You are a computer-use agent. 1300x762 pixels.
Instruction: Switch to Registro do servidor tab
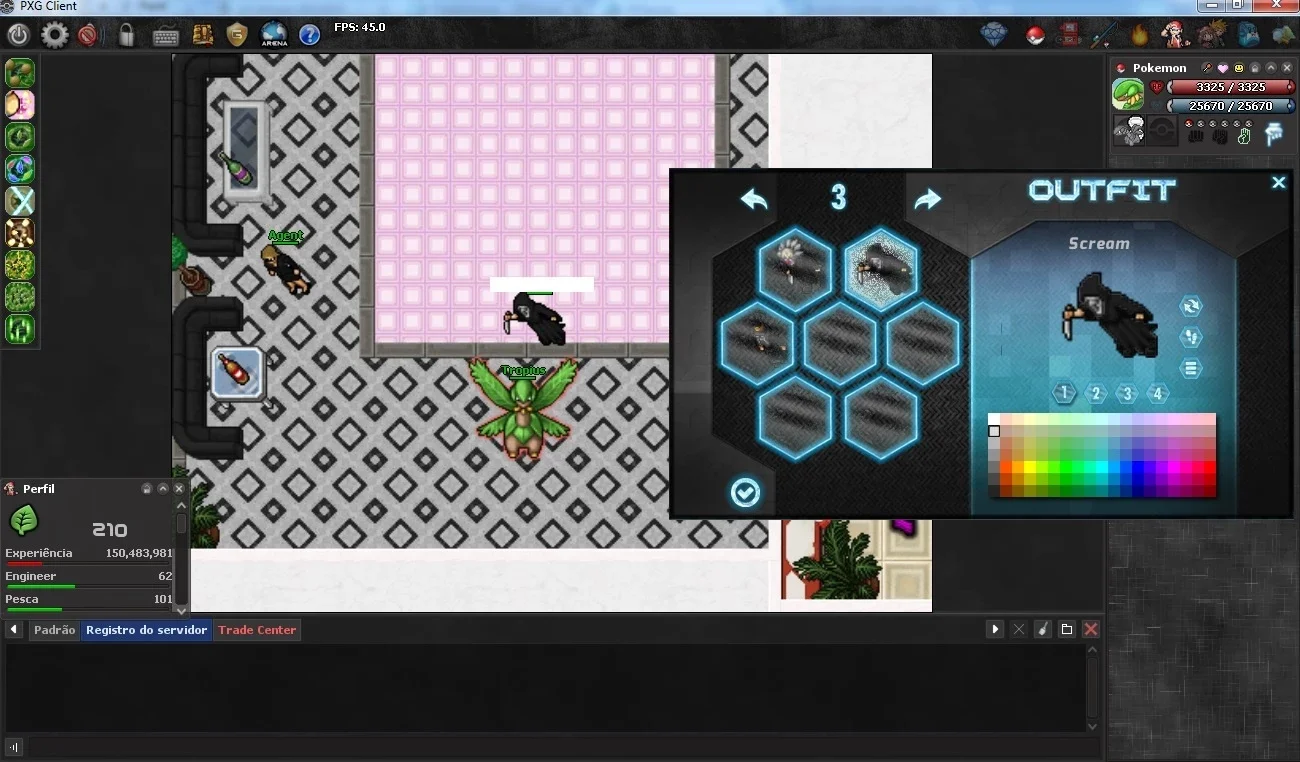[x=147, y=630]
